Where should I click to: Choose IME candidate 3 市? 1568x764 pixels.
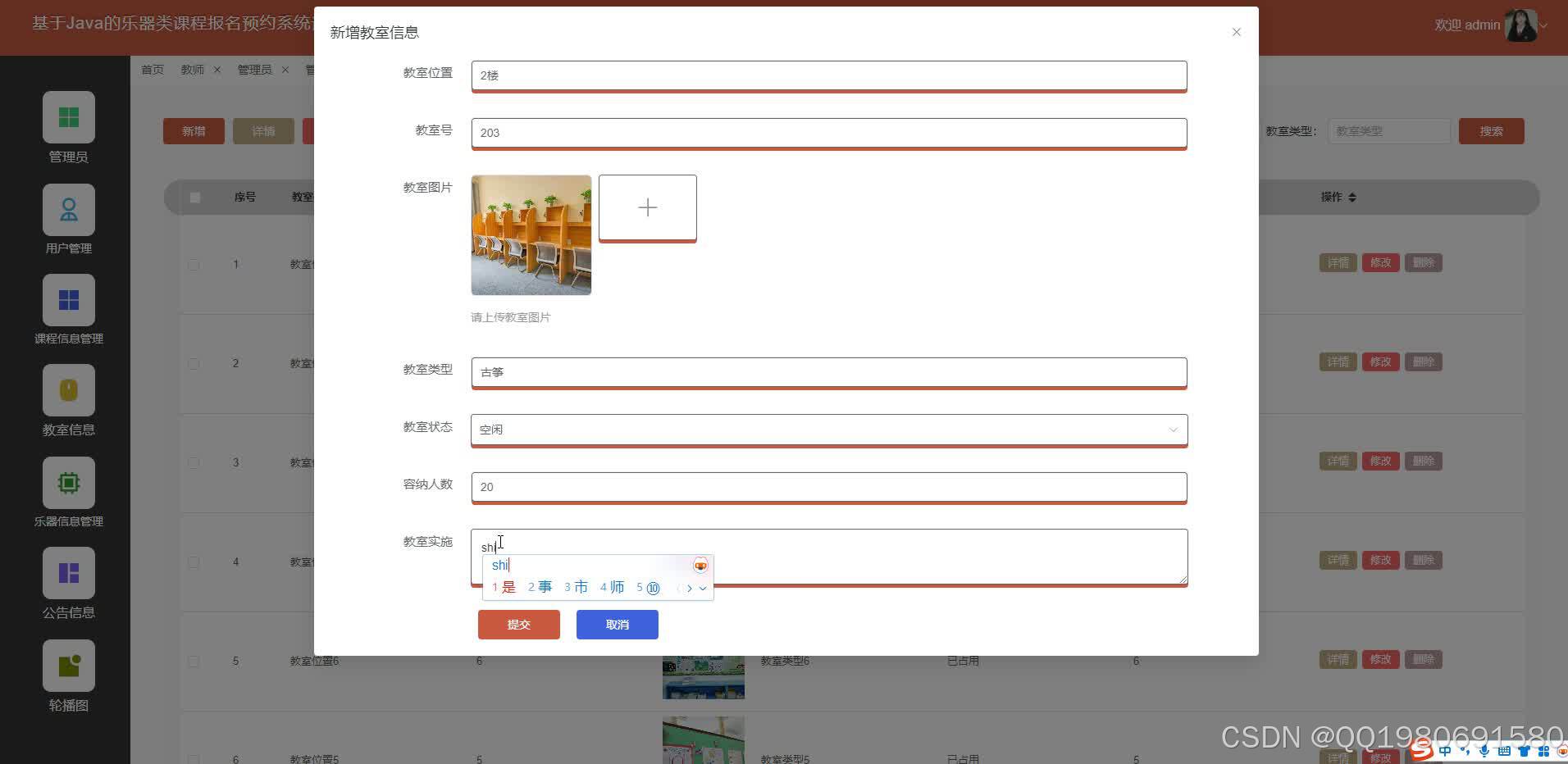coord(576,587)
